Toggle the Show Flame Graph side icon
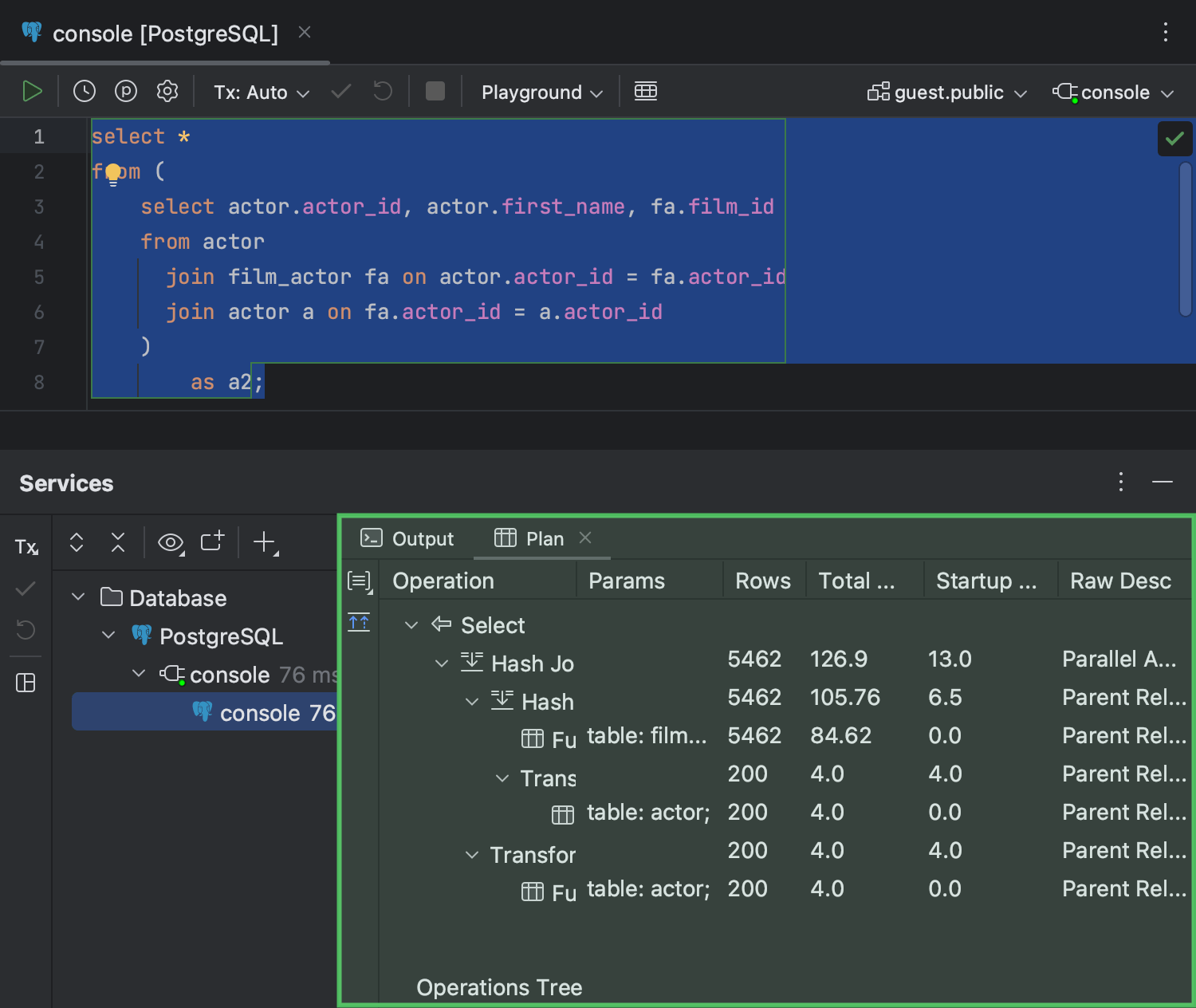Screen dimensions: 1196x1008 point(359,622)
